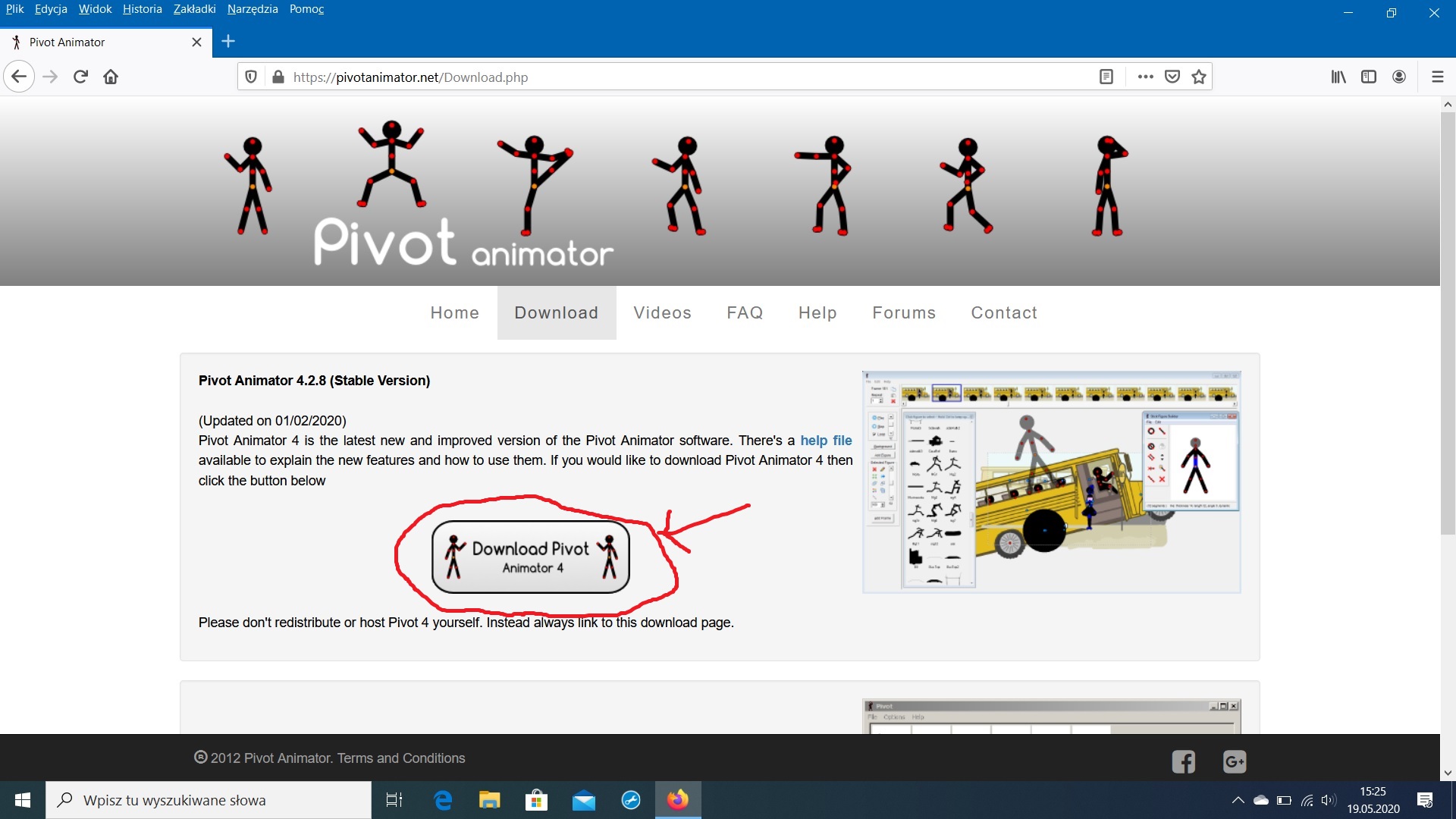Open the notification center icon
This screenshot has height=819, width=1456.
(x=1425, y=800)
